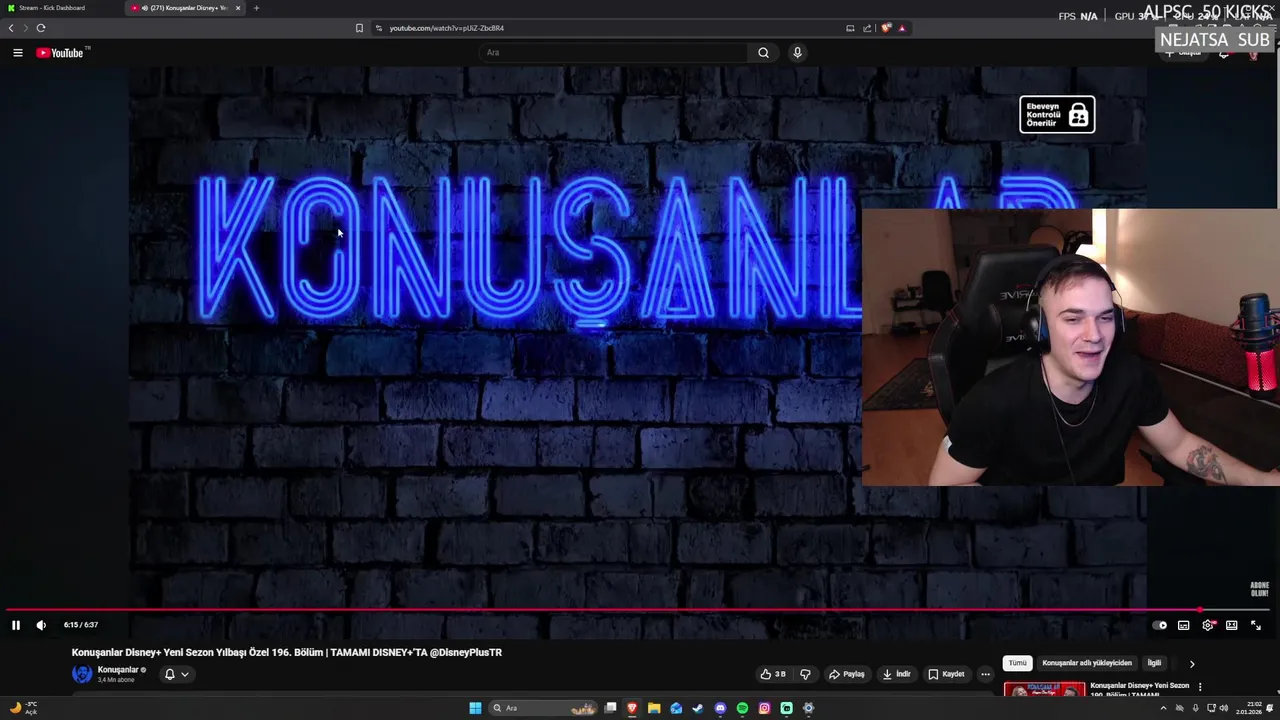
Task: Open the Windows Start menu
Action: tap(475, 708)
